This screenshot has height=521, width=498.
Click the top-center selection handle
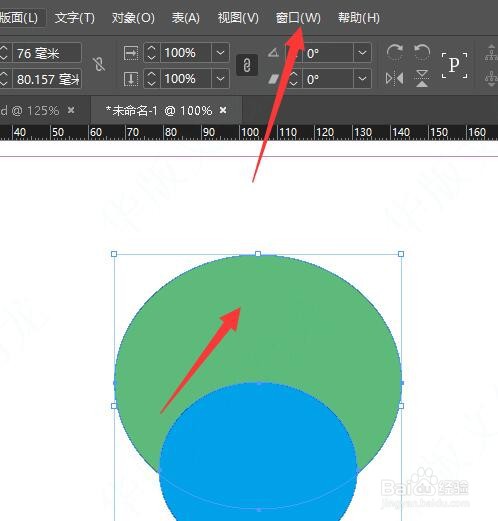click(258, 254)
